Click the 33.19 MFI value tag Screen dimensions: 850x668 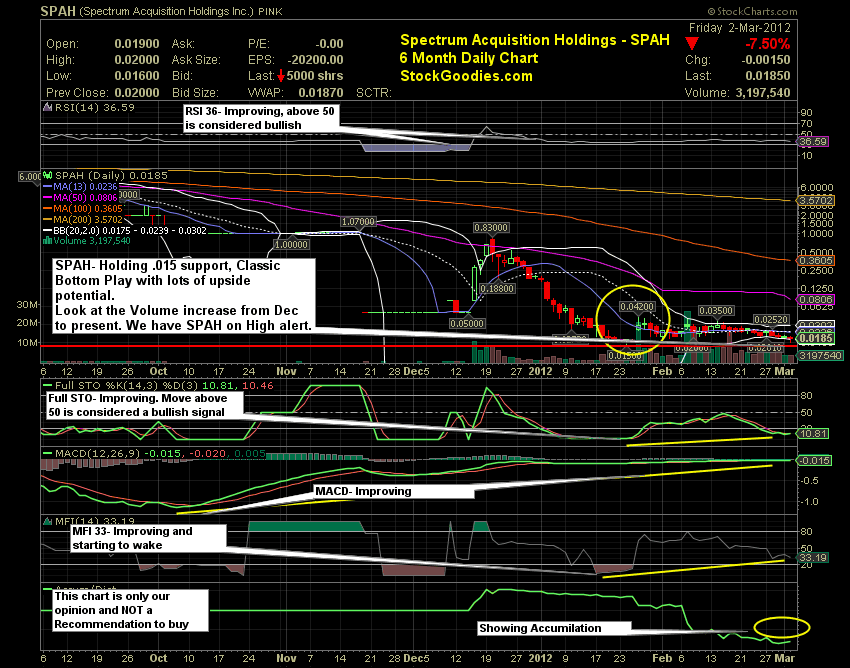[x=813, y=558]
